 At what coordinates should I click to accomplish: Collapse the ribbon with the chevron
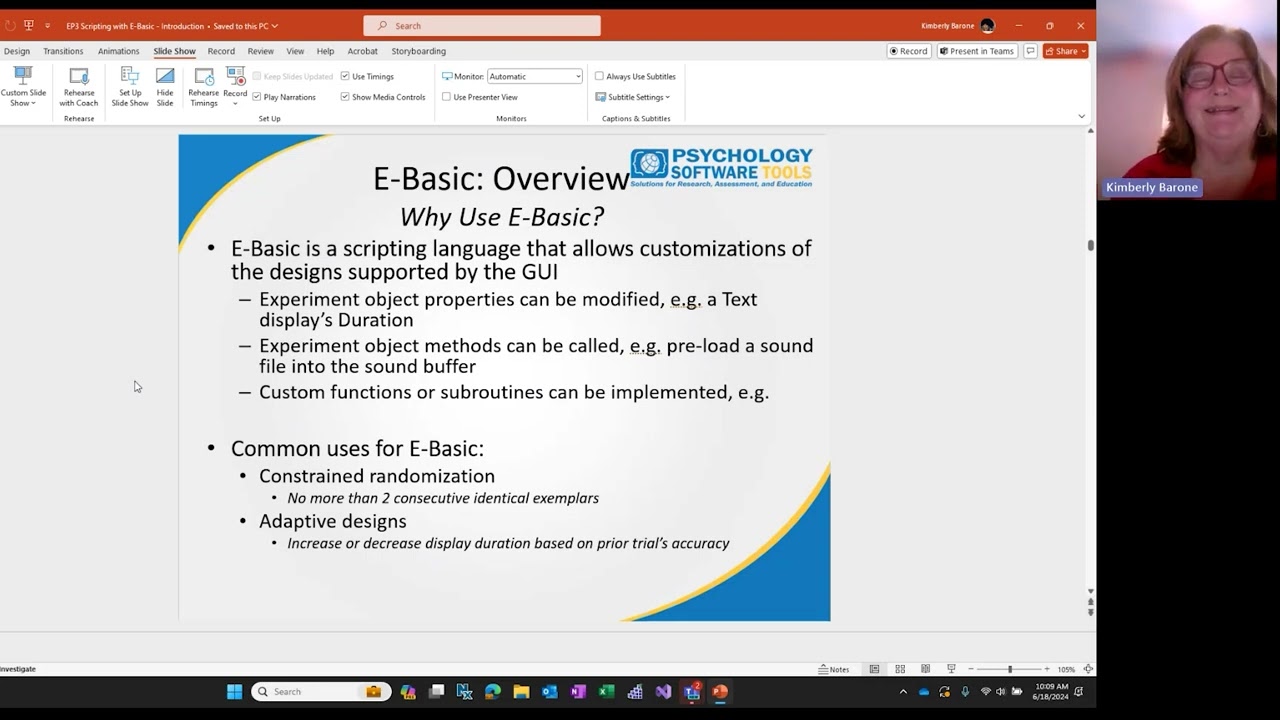tap(1081, 116)
